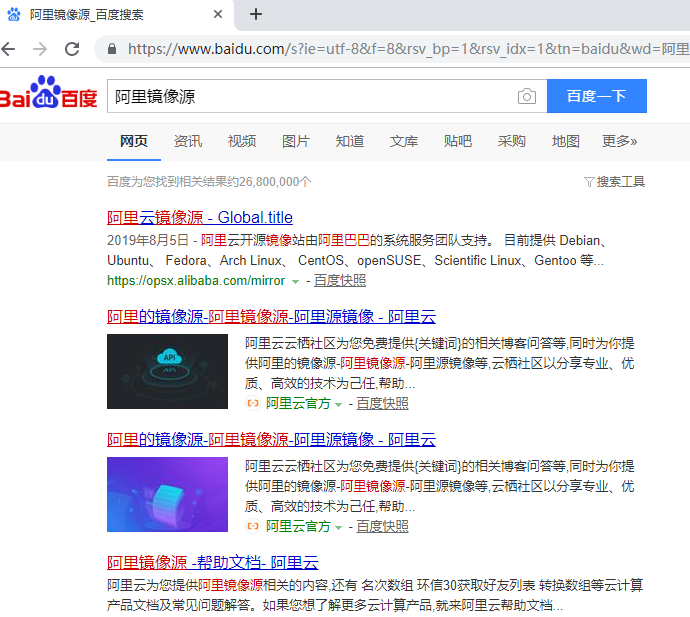Expand the arrow beside opsx.alibaba.com/mirror
Viewport: 690px width, 617px height.
tap(295, 282)
